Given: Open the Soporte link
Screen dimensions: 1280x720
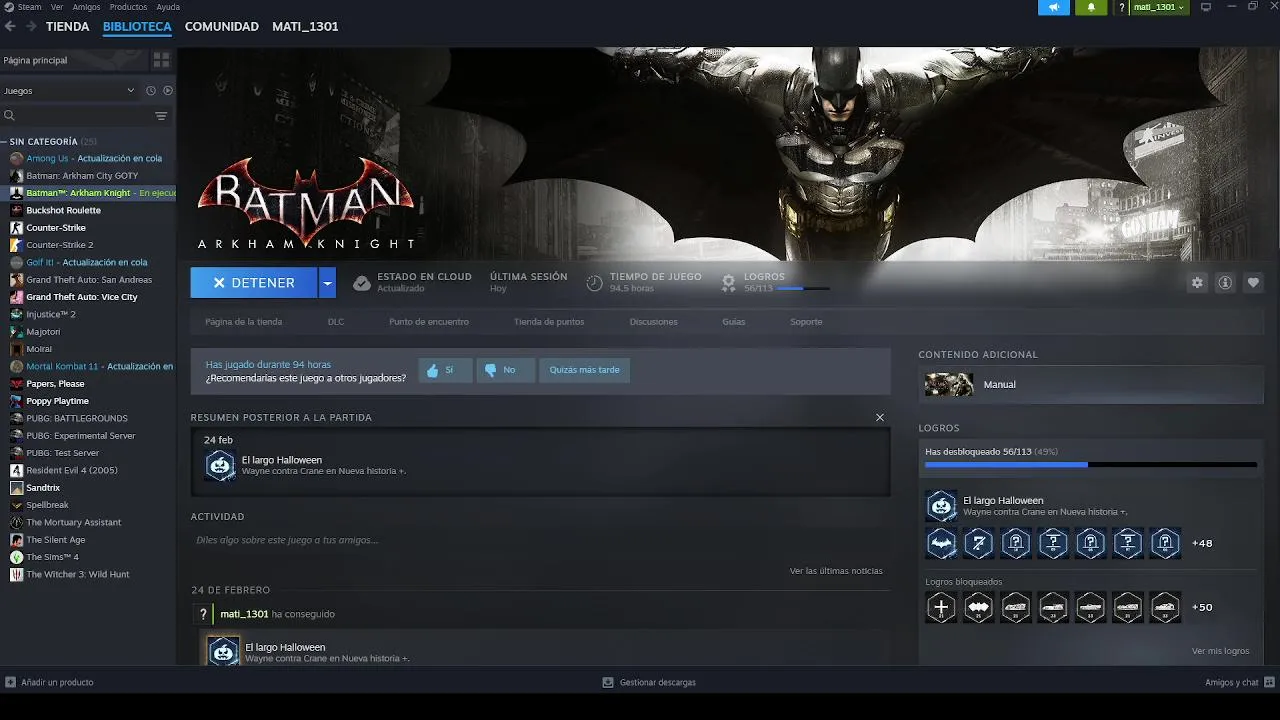Looking at the screenshot, I should click(x=806, y=322).
